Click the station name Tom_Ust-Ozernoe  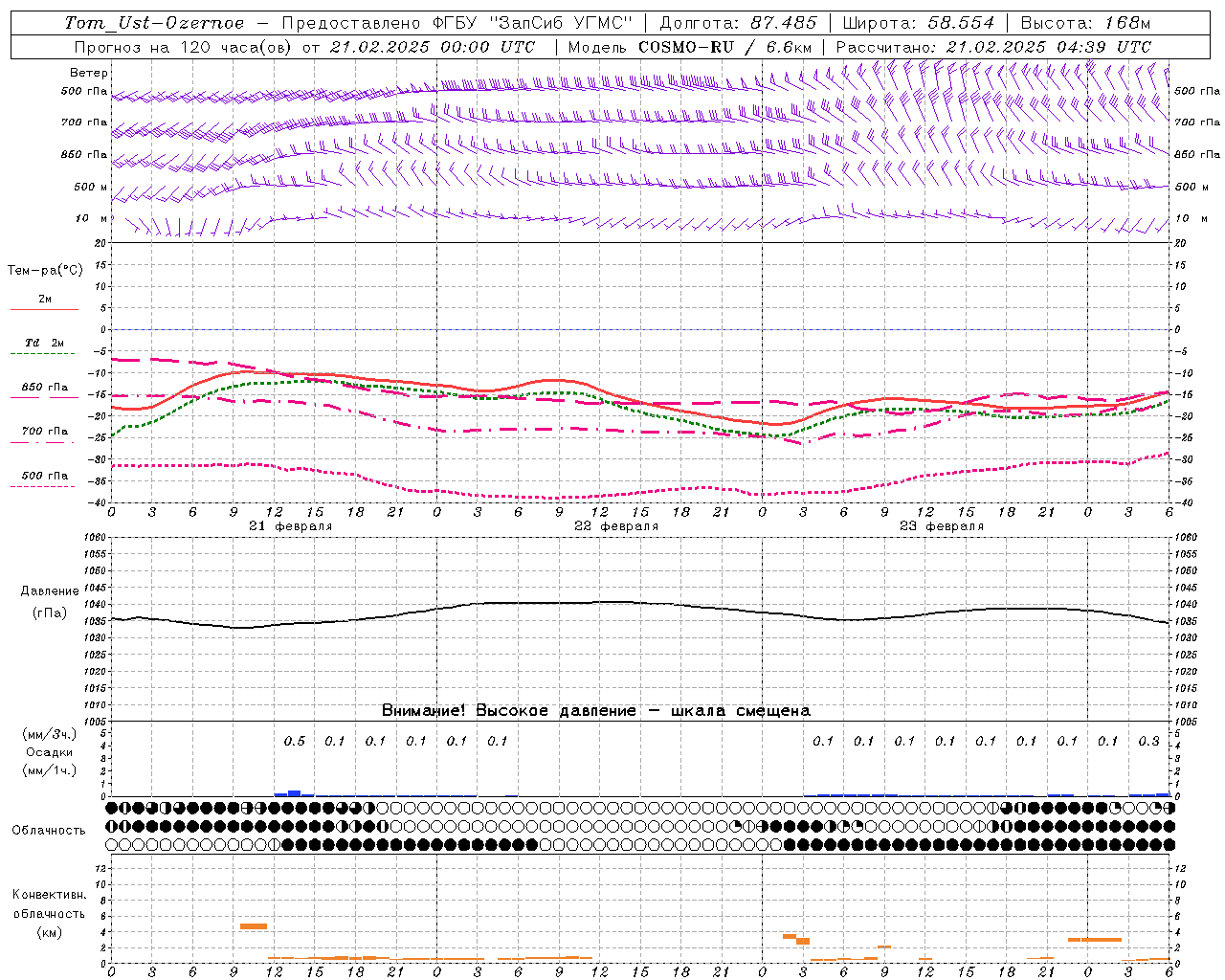(x=154, y=23)
